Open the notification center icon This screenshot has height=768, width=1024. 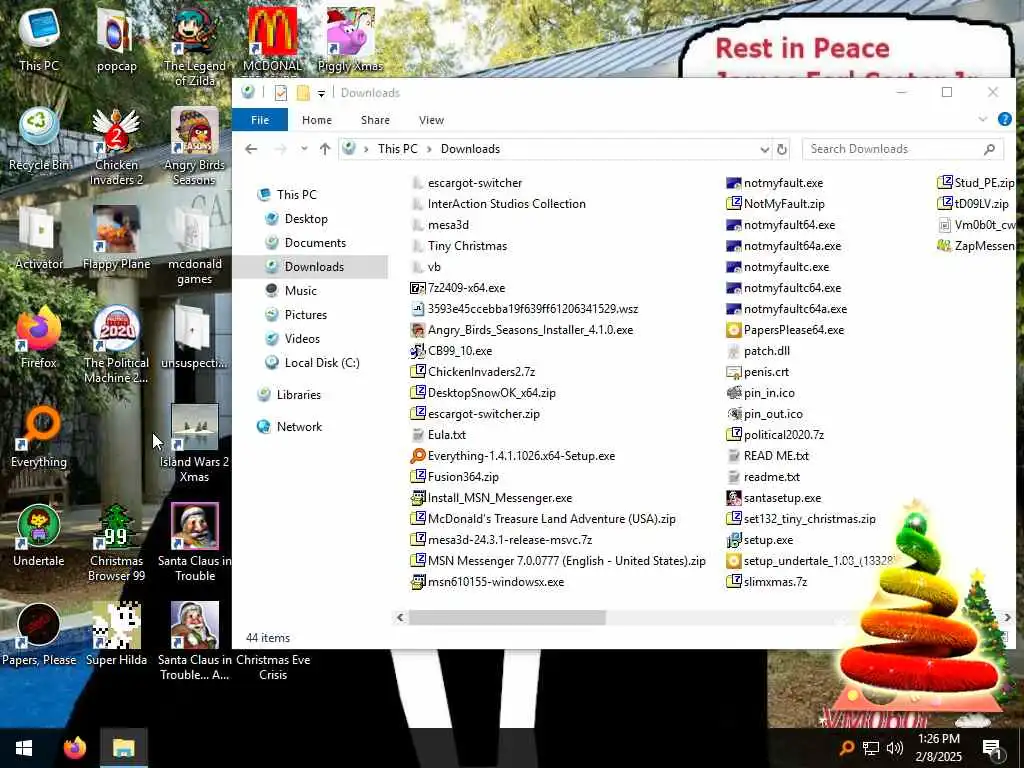click(x=991, y=748)
